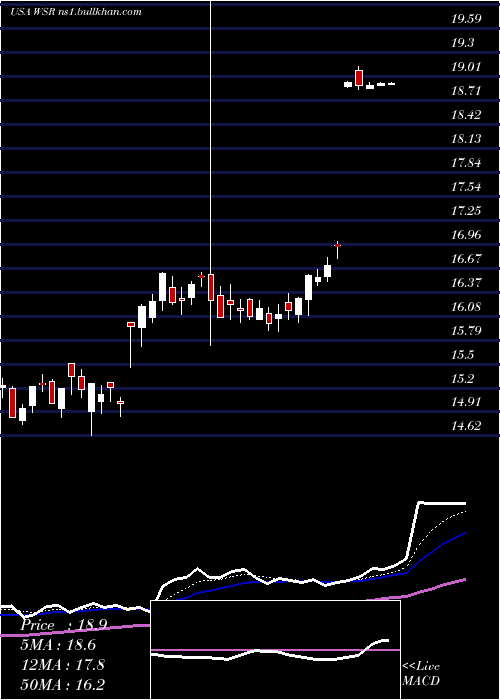Click the '12MA : 17.8' readout
Image resolution: width=500 pixels, height=700 pixels.
pyautogui.click(x=62, y=665)
